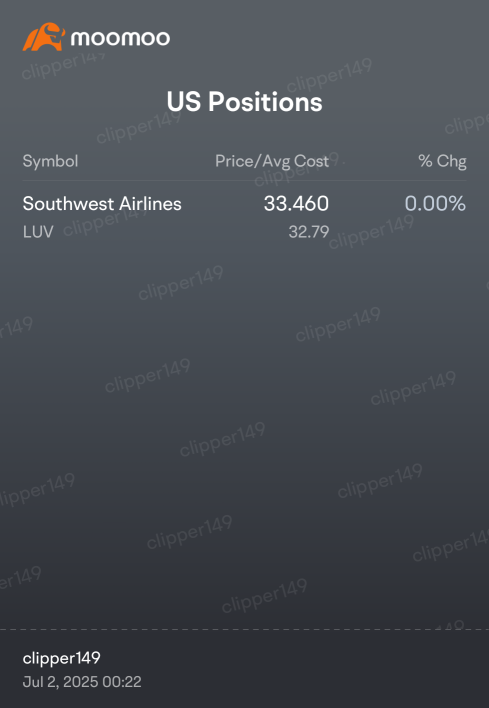Click the LUV ticker symbol
This screenshot has height=708, width=489.
(x=38, y=232)
